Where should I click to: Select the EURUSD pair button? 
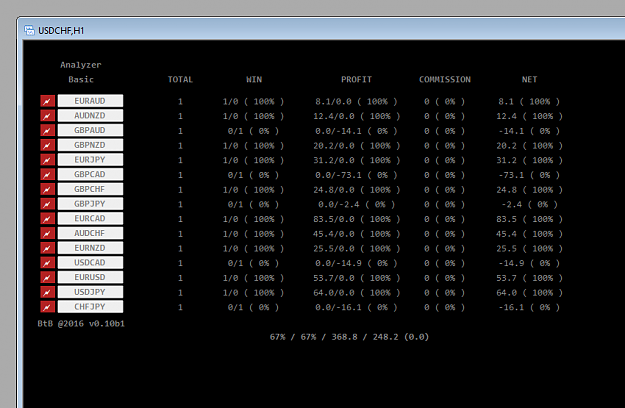coord(90,277)
